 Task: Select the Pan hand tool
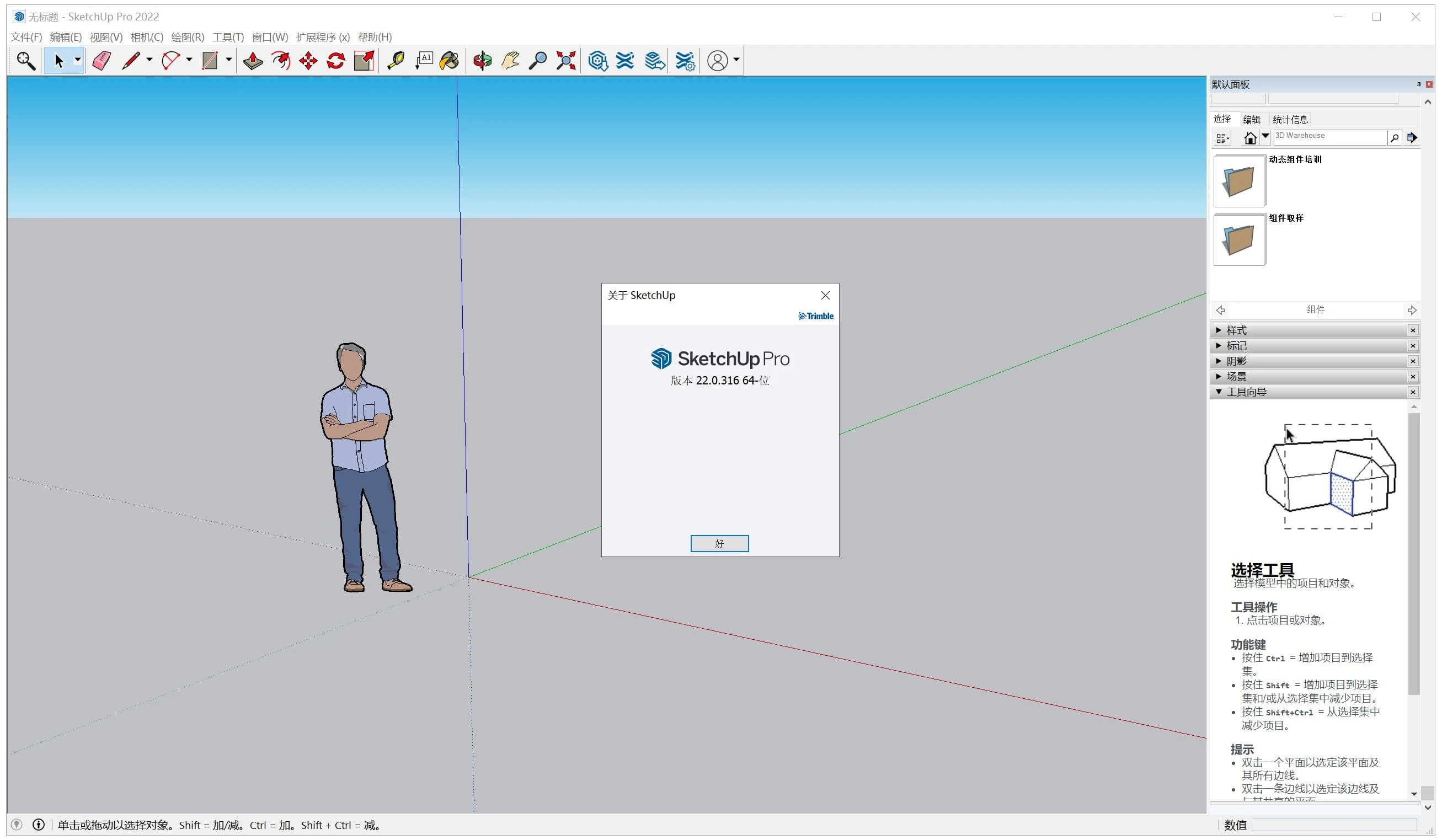[x=509, y=60]
